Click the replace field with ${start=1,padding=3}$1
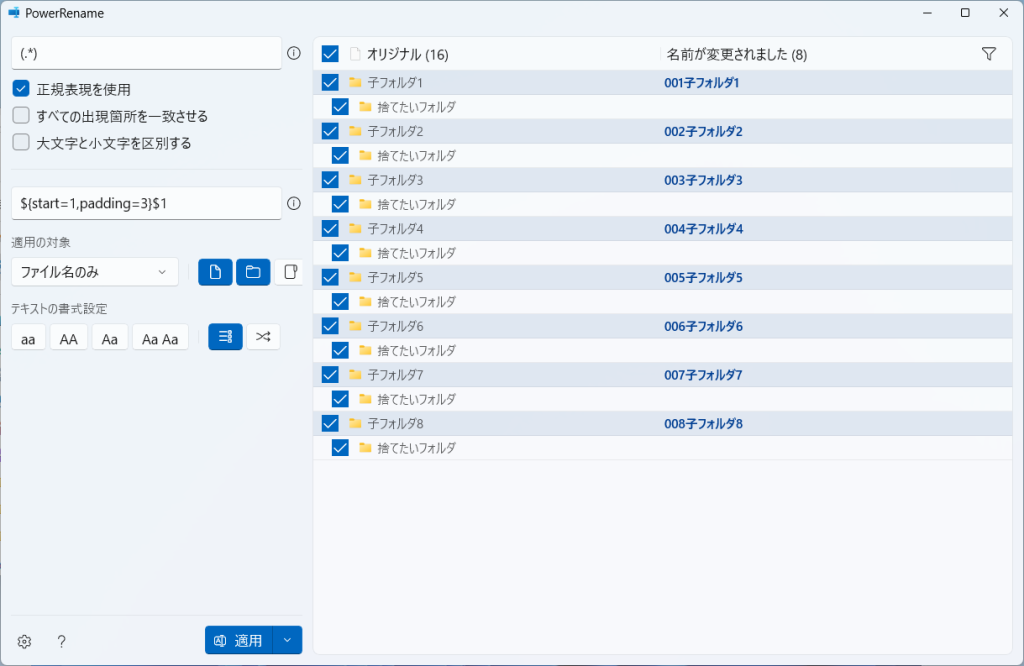1024x666 pixels. (x=146, y=203)
